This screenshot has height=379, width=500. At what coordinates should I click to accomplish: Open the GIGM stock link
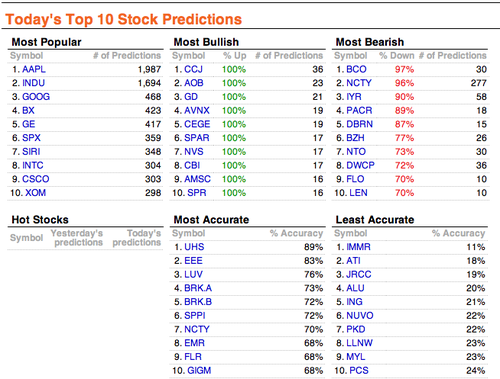[199, 370]
